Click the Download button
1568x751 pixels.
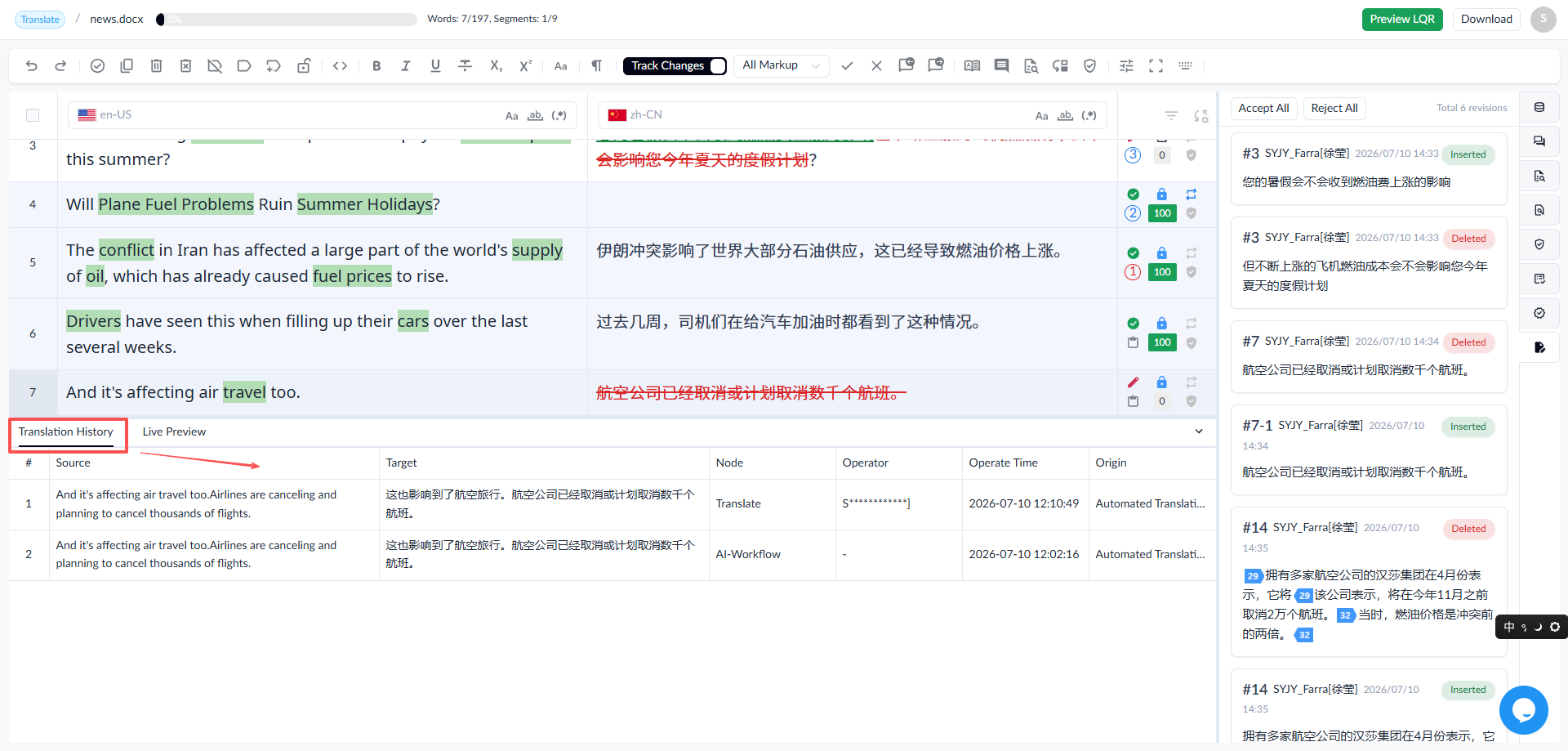click(x=1486, y=20)
